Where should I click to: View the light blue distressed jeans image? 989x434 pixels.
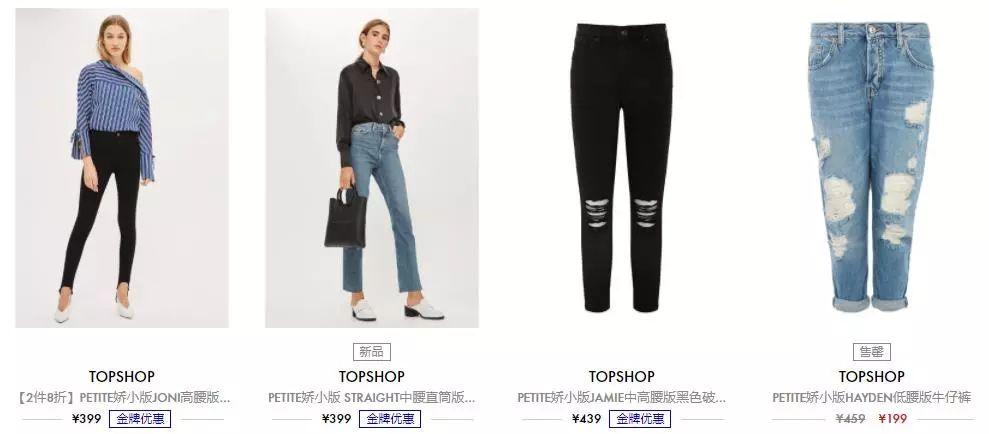tap(870, 167)
